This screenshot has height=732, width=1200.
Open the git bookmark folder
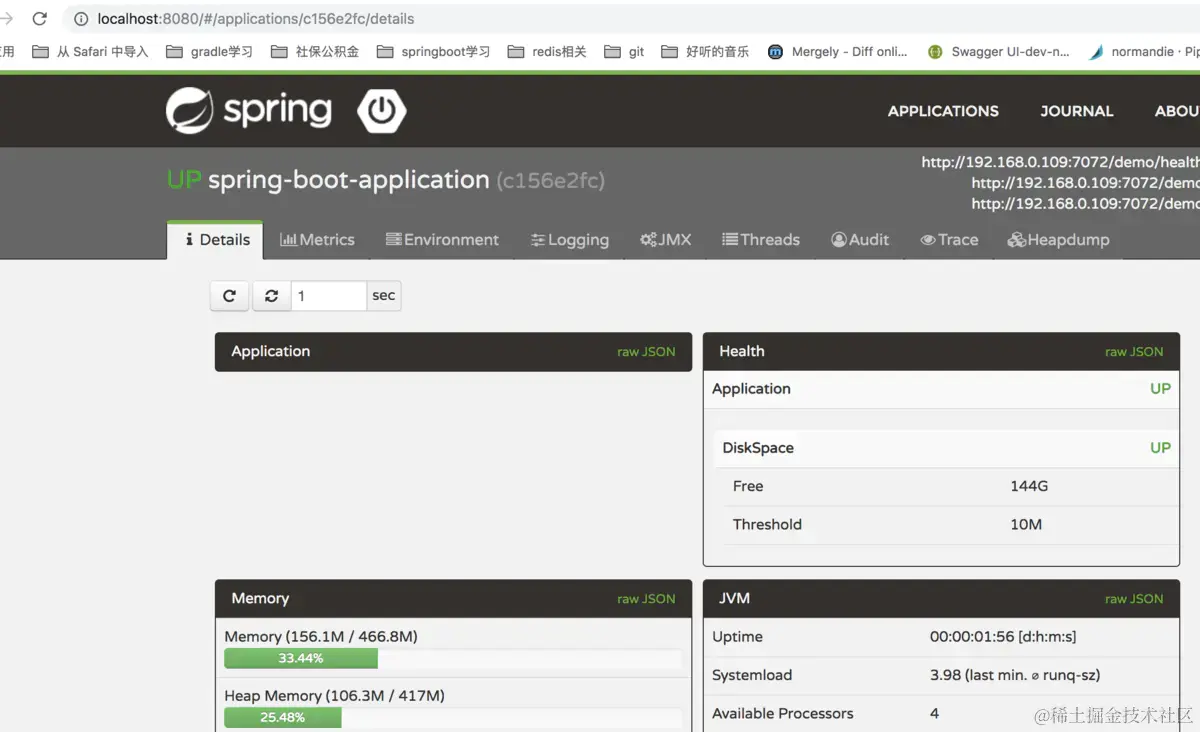[x=624, y=52]
